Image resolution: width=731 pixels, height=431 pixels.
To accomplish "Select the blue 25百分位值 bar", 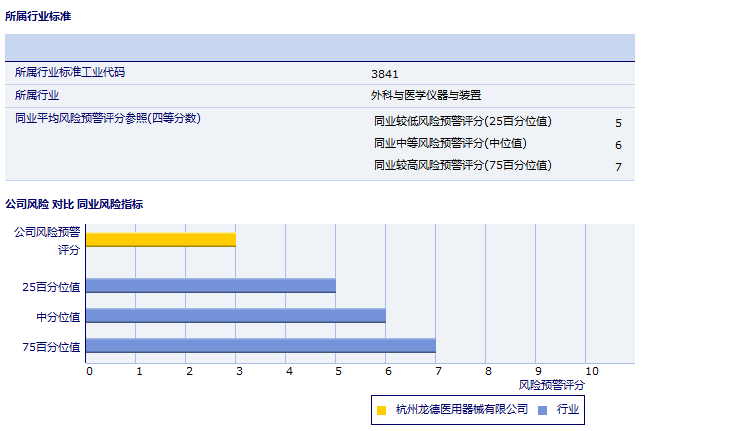I will [x=210, y=285].
